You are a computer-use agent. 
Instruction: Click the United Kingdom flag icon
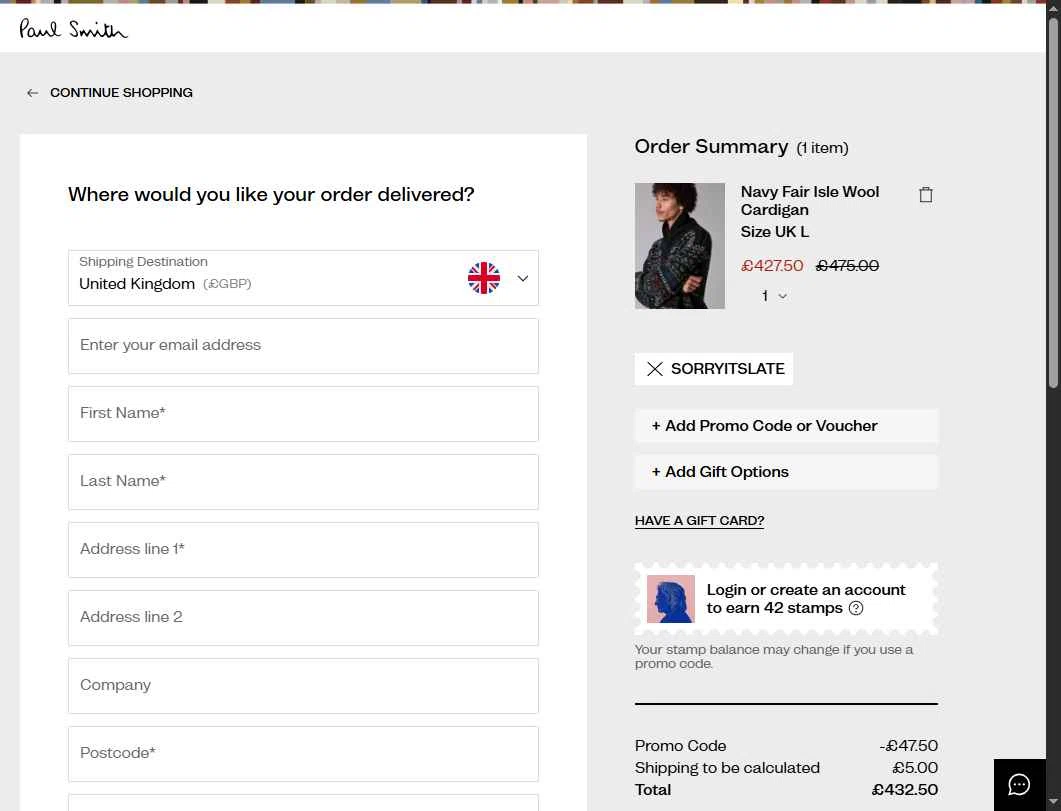484,278
